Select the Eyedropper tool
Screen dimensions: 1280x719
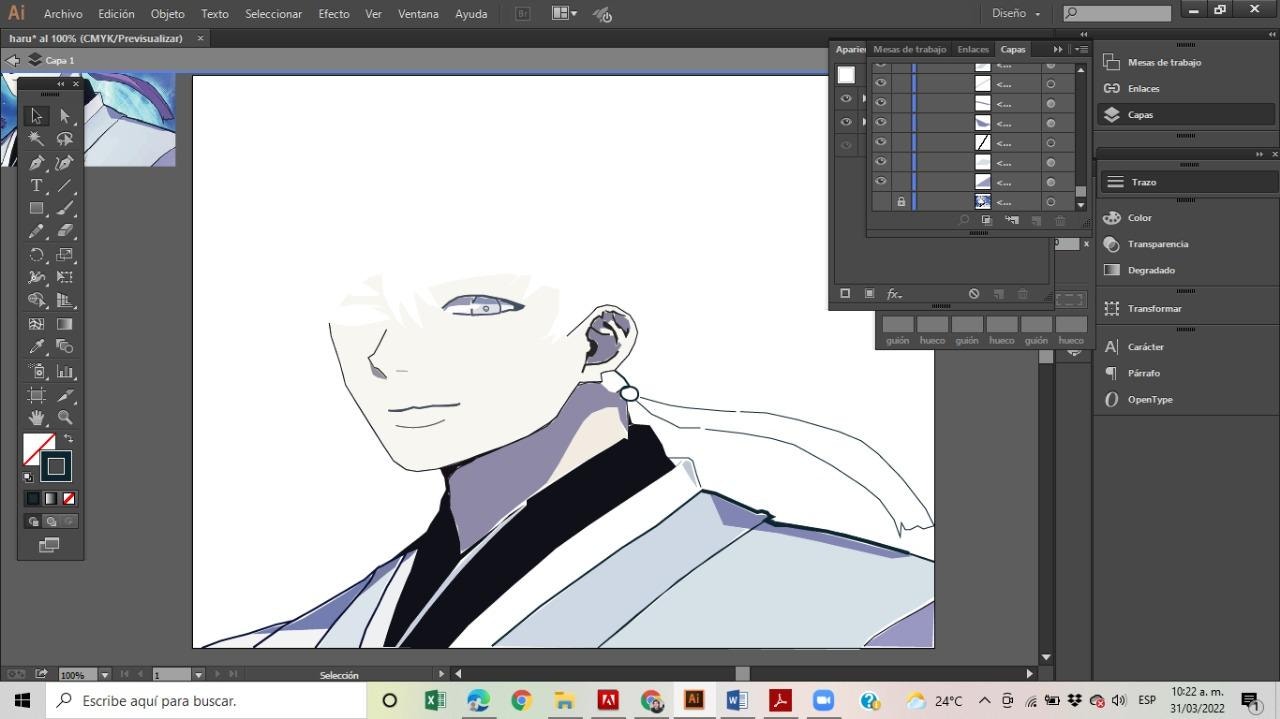pos(36,346)
